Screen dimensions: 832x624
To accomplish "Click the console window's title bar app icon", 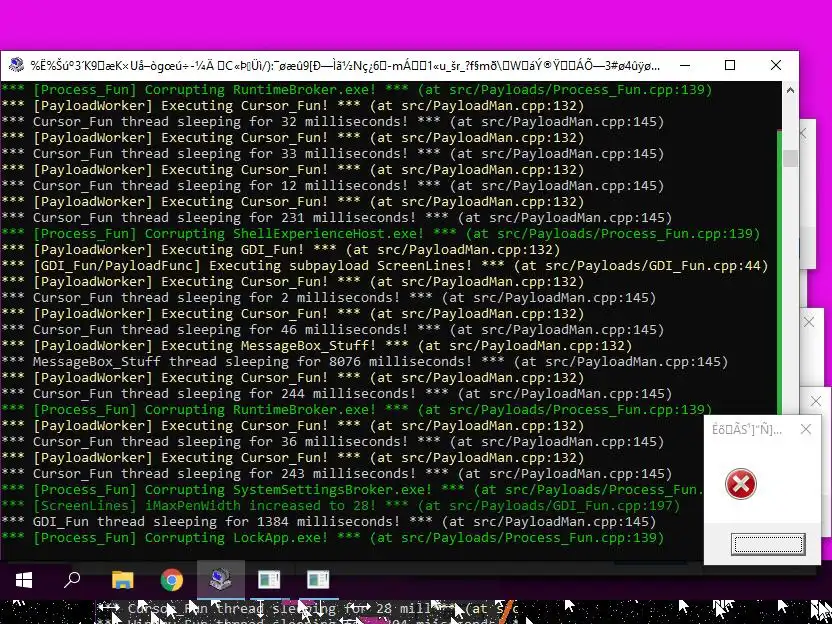I will (16, 65).
